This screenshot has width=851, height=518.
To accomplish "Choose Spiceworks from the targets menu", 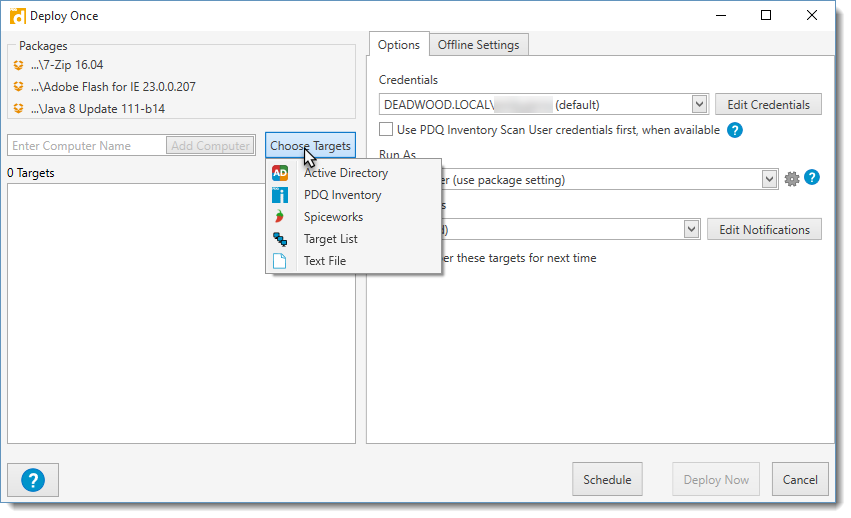I will 333,217.
